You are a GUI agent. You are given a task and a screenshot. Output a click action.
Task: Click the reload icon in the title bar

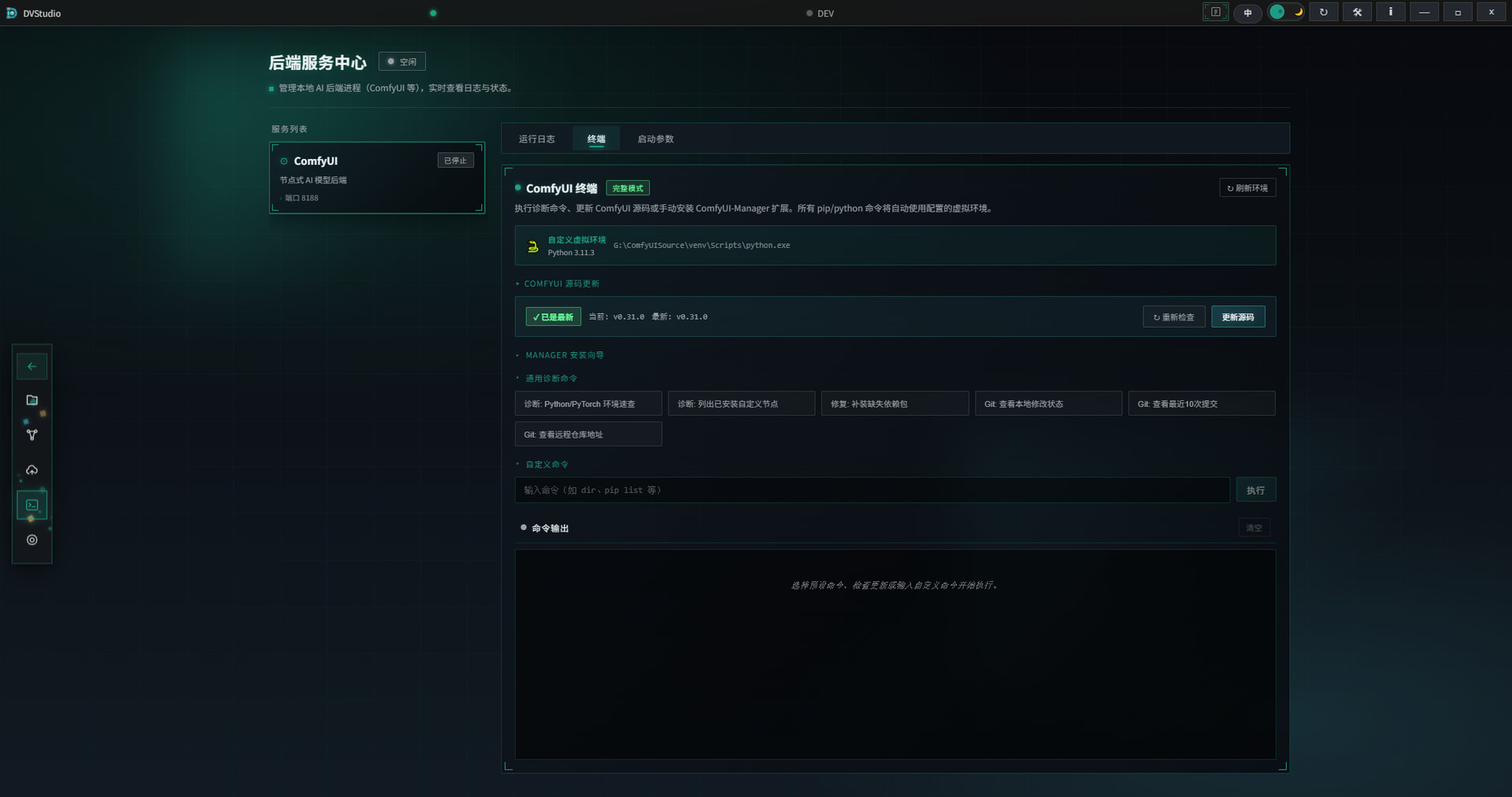click(1323, 12)
